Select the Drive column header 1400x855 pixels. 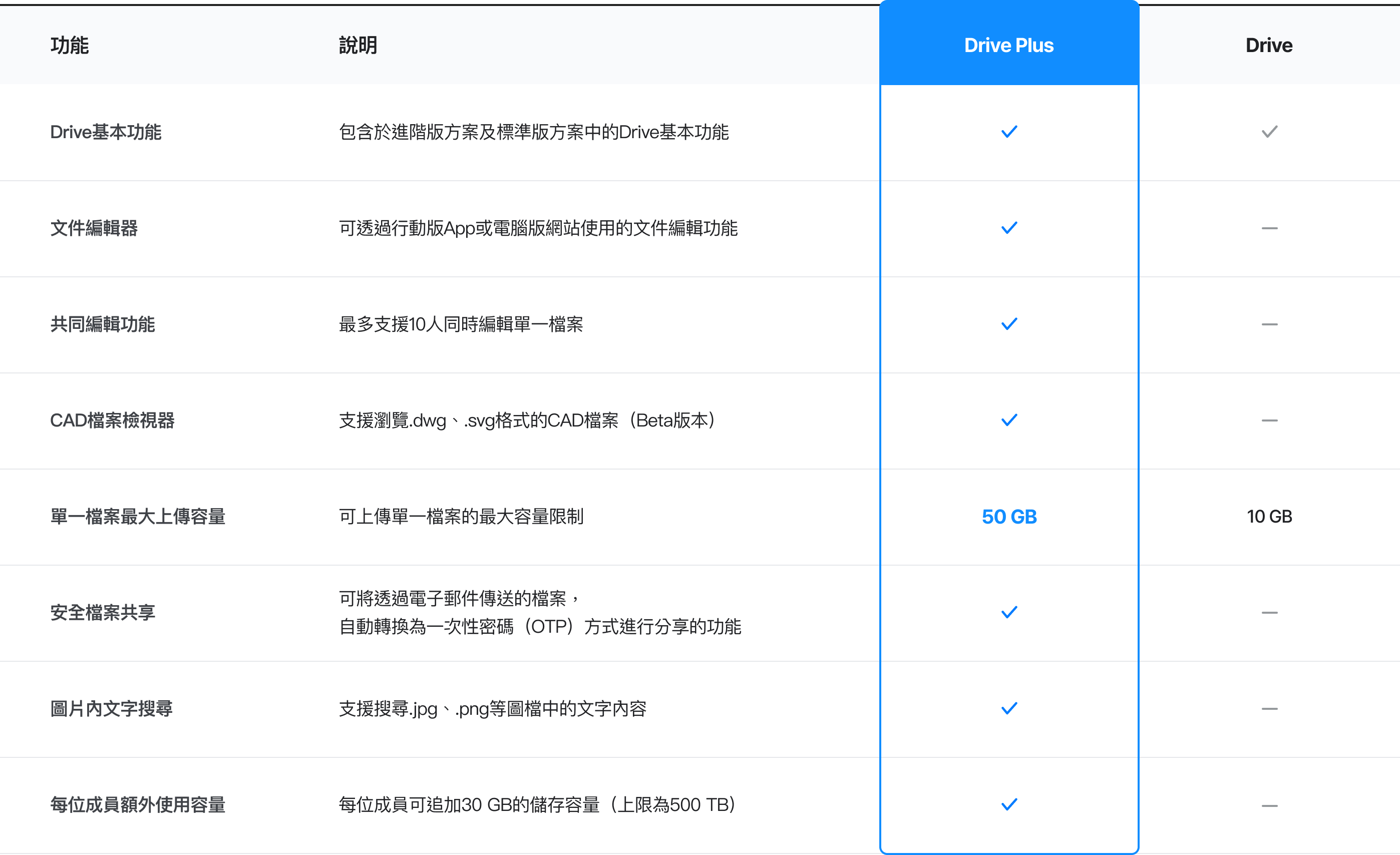pyautogui.click(x=1269, y=46)
